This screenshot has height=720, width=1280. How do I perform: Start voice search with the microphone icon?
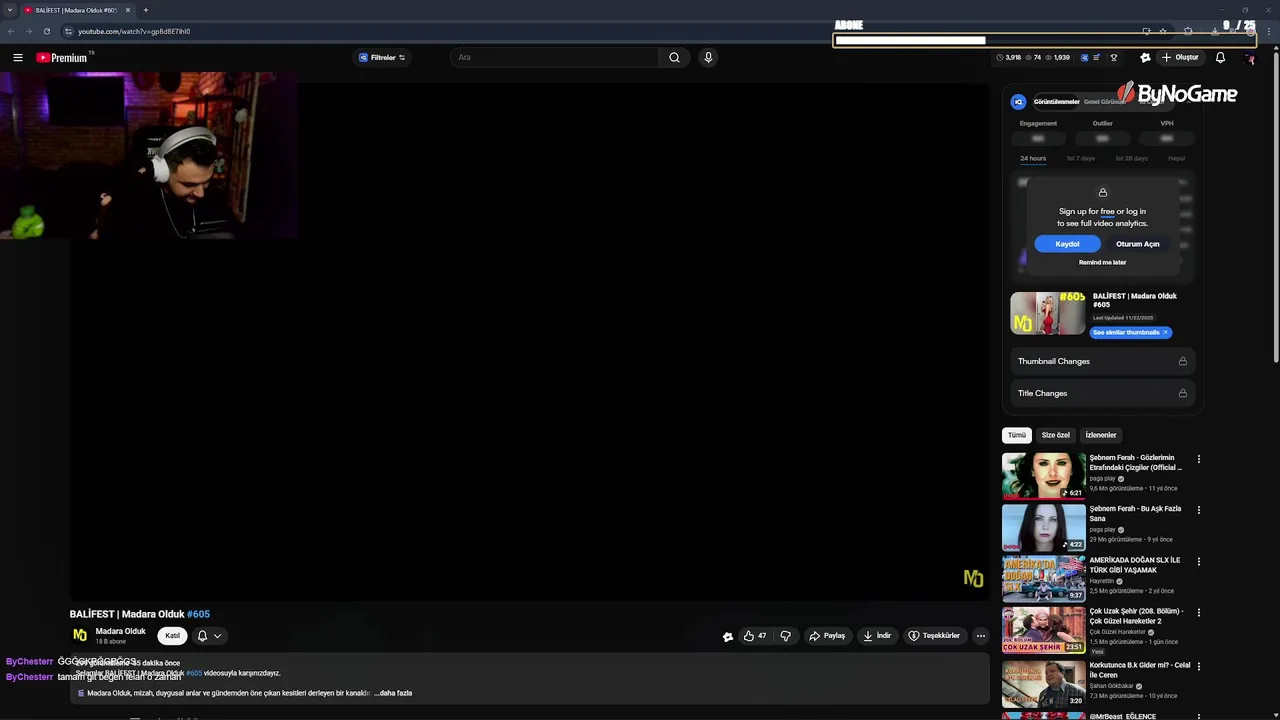[708, 58]
